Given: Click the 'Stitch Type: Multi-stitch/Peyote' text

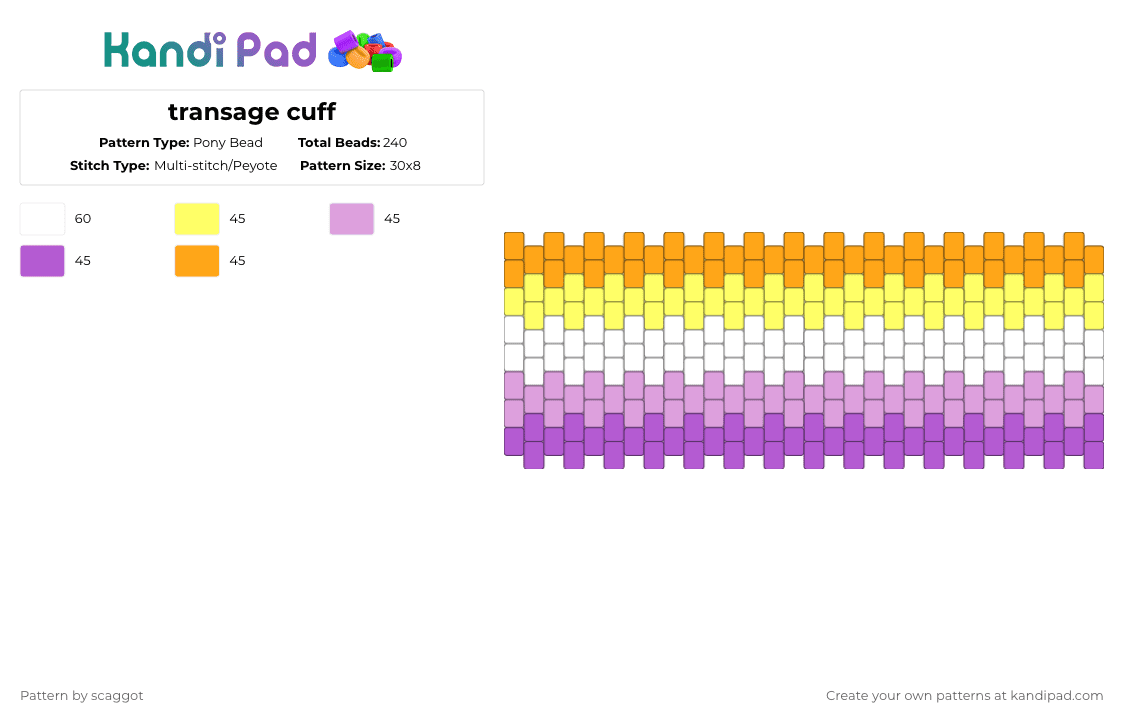Looking at the screenshot, I should tap(173, 166).
